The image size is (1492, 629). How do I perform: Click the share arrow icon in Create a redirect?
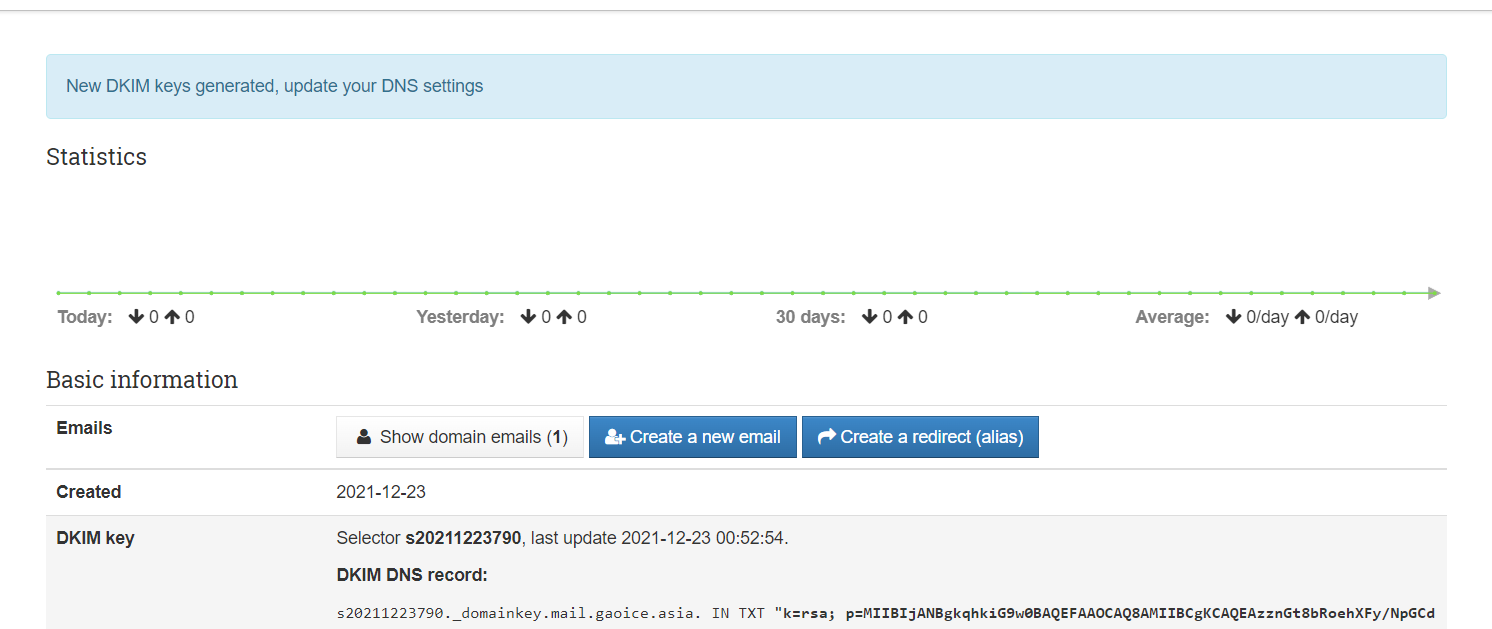coord(827,437)
